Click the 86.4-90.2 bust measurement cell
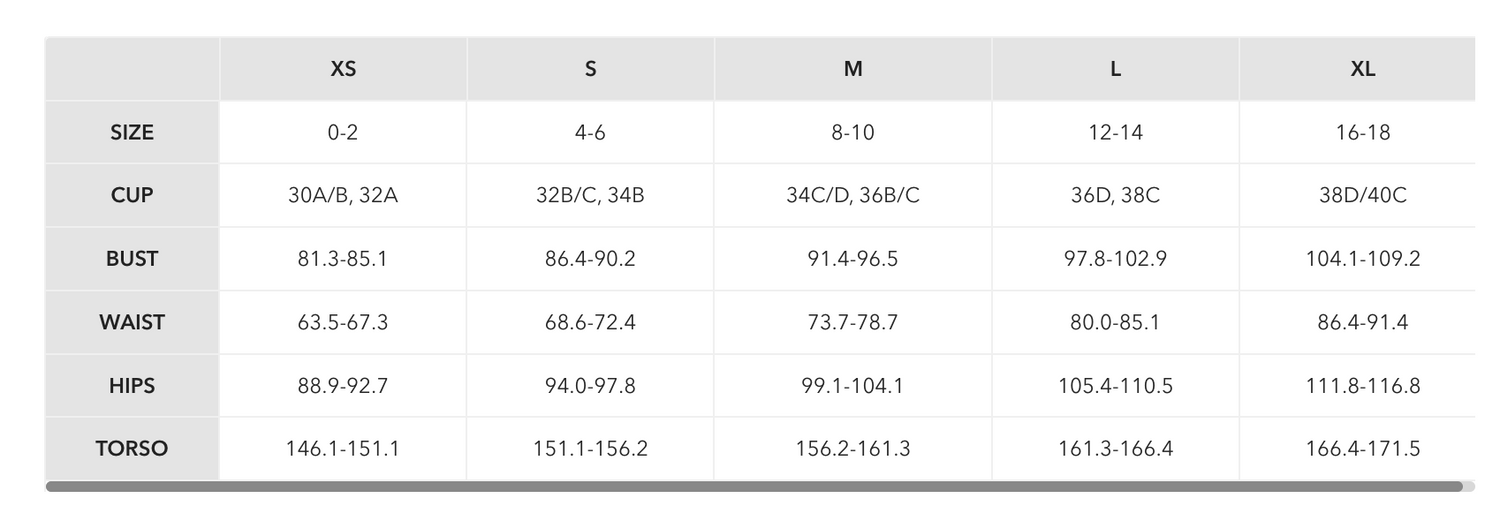The height and width of the screenshot is (521, 1500). pyautogui.click(x=590, y=259)
